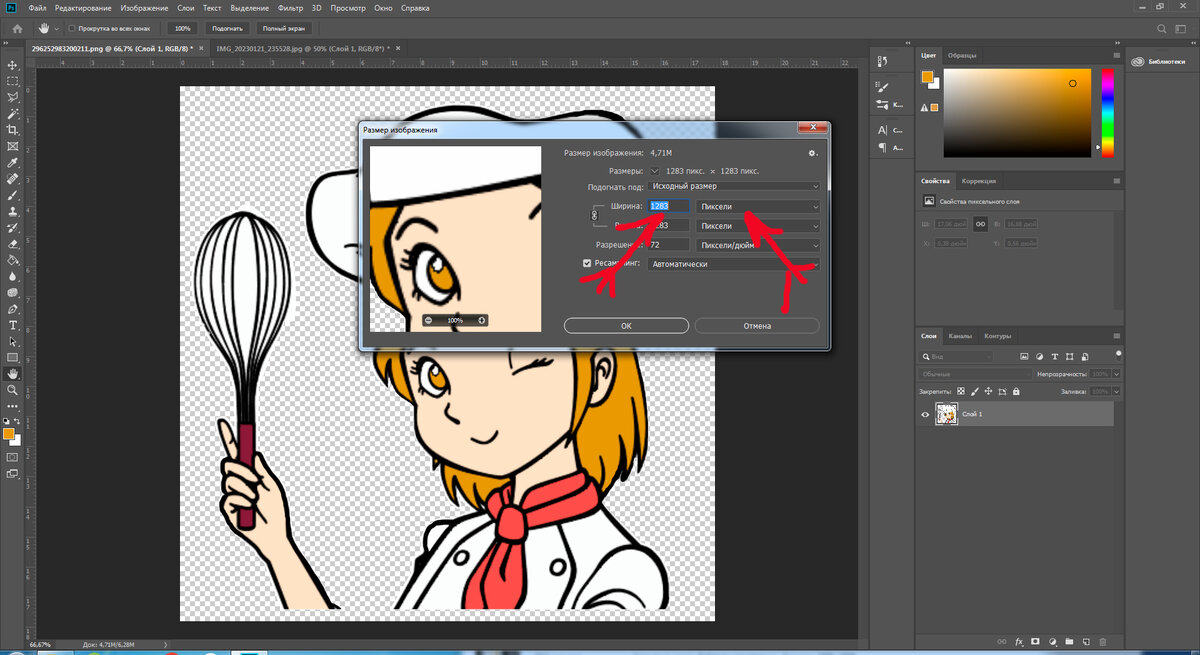Select the Frame tool
Image resolution: width=1200 pixels, height=655 pixels.
[13, 146]
